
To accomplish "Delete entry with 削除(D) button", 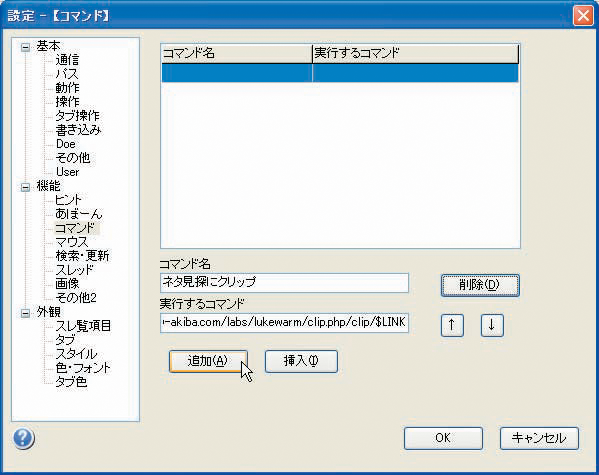I will point(480,285).
